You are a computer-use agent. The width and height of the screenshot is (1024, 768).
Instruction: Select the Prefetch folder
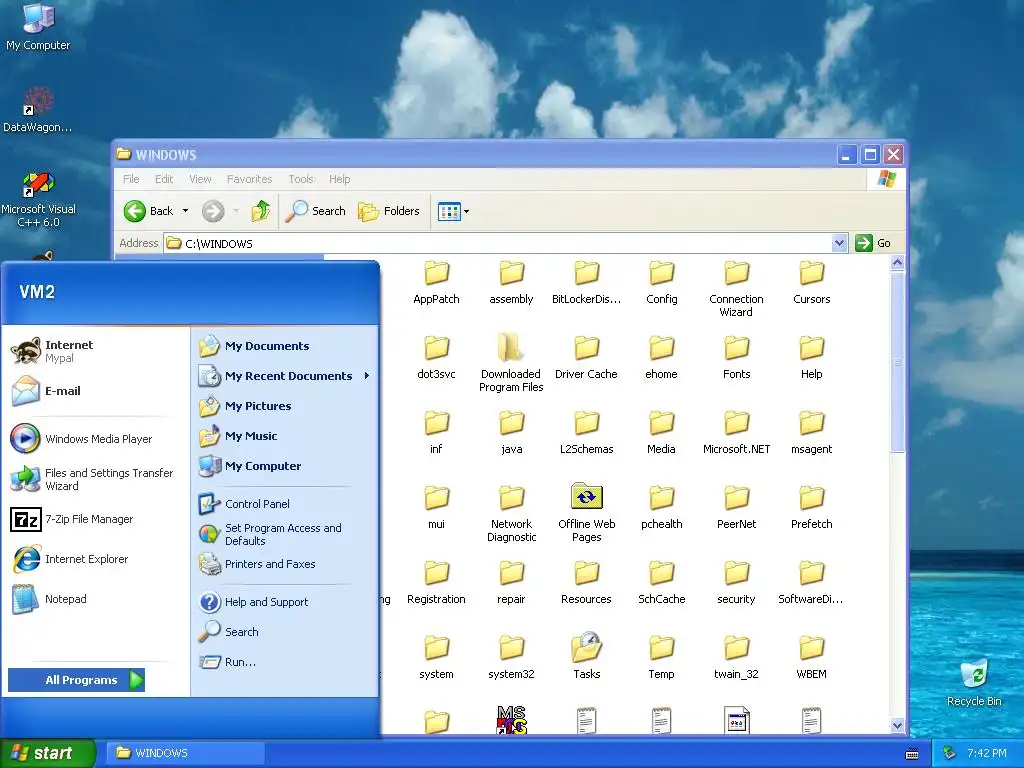812,507
